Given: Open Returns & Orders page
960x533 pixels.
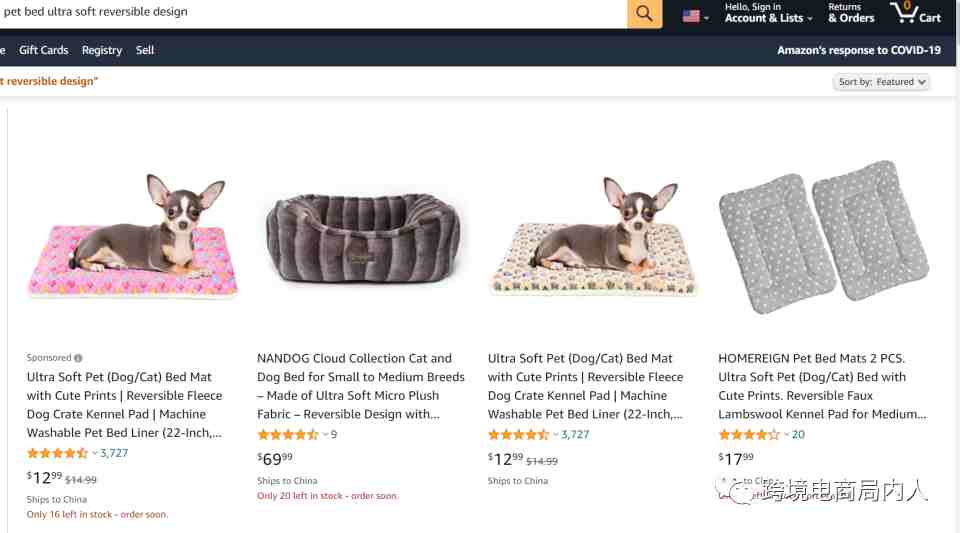Looking at the screenshot, I should [x=850, y=13].
